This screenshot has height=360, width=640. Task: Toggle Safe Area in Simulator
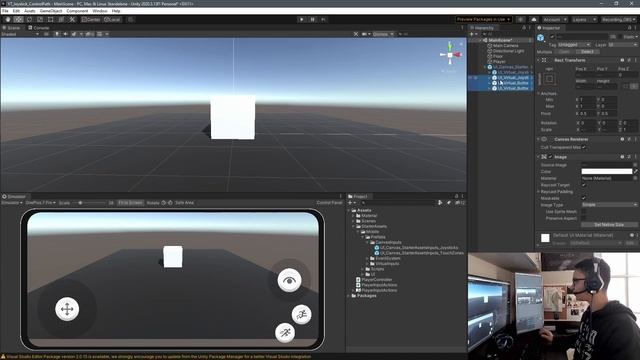point(184,203)
